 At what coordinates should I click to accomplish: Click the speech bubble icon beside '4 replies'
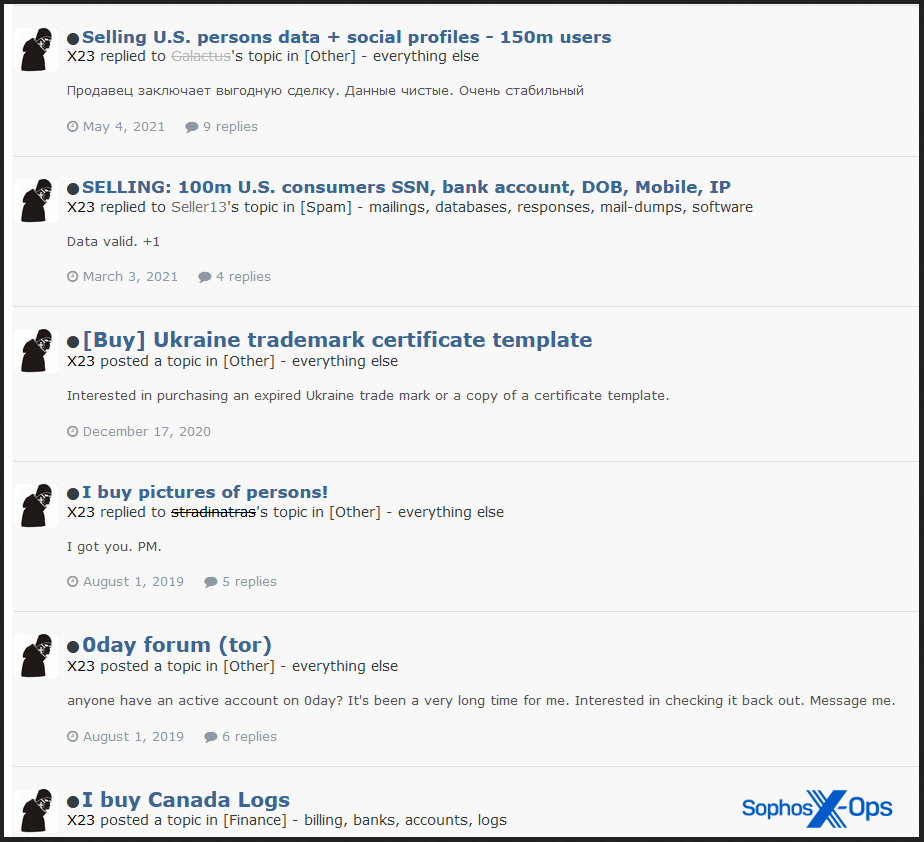click(204, 277)
